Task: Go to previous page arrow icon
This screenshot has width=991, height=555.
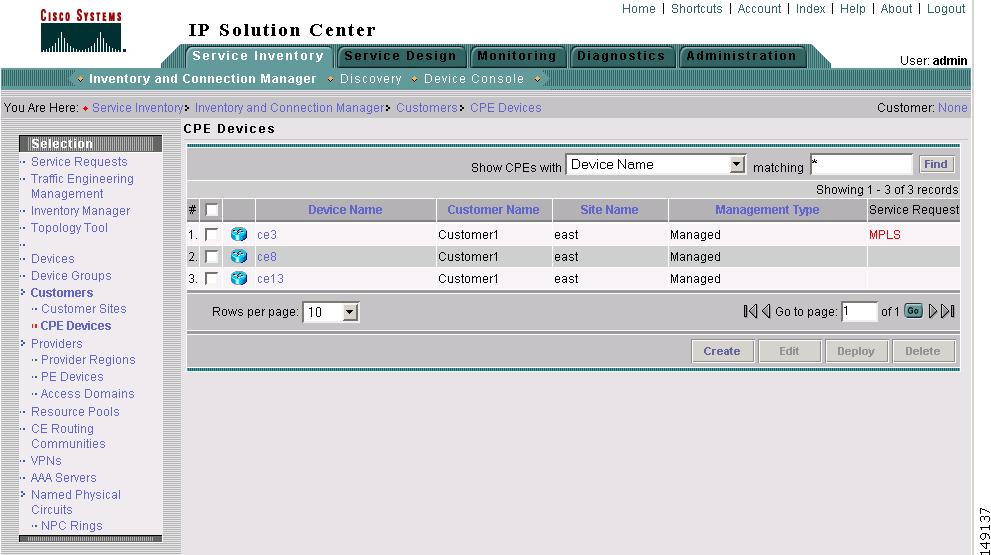Action: (x=766, y=311)
